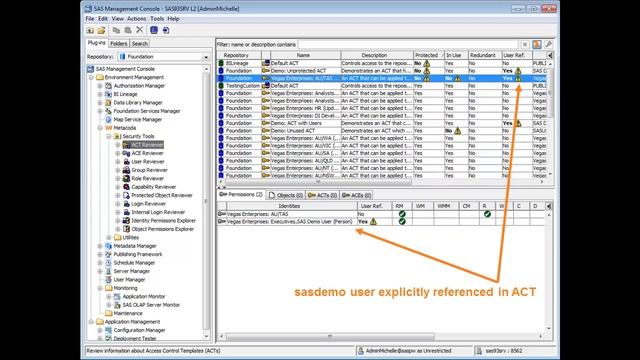This screenshot has height=360, width=640.
Task: Expand the Utilities folder
Action: tap(109, 238)
